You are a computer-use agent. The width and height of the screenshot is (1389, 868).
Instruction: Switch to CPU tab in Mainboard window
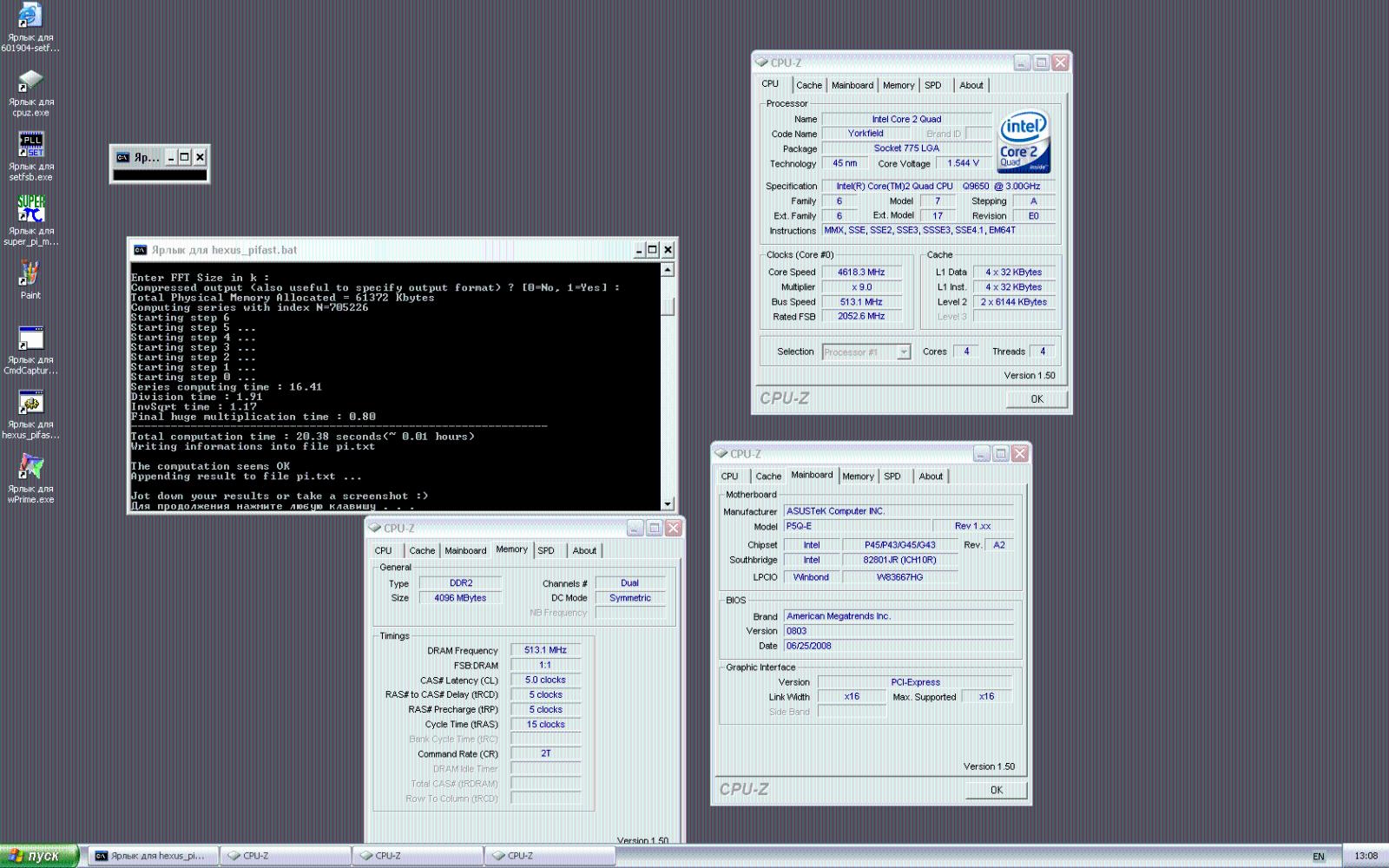tap(730, 477)
